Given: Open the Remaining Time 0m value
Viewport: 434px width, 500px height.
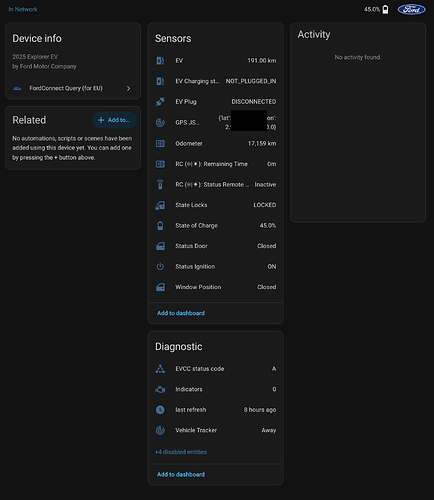Looking at the screenshot, I should (x=272, y=164).
